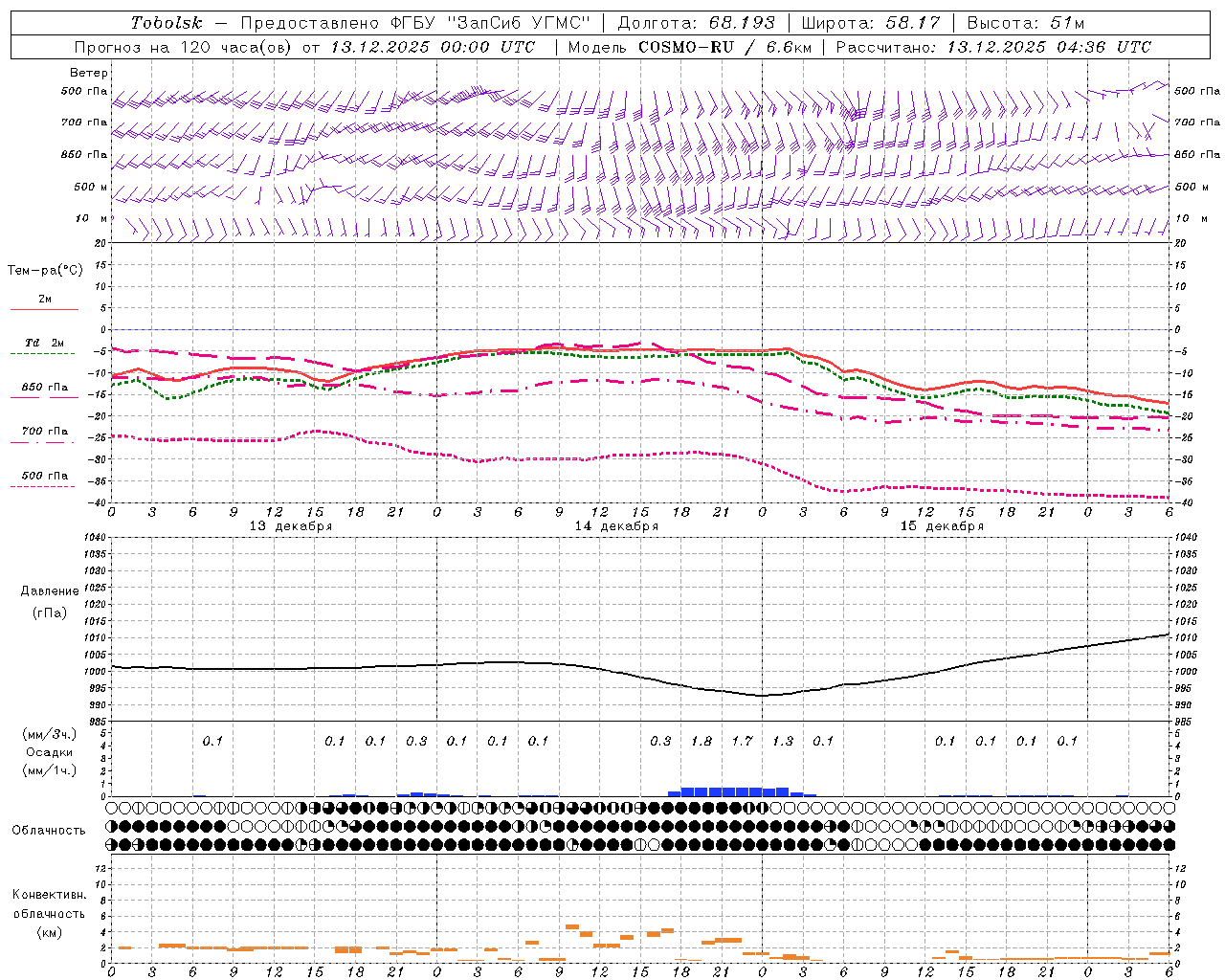Click the 'Высота: 51м' header field
Screen dimensions: 1225x980
click(1025, 22)
